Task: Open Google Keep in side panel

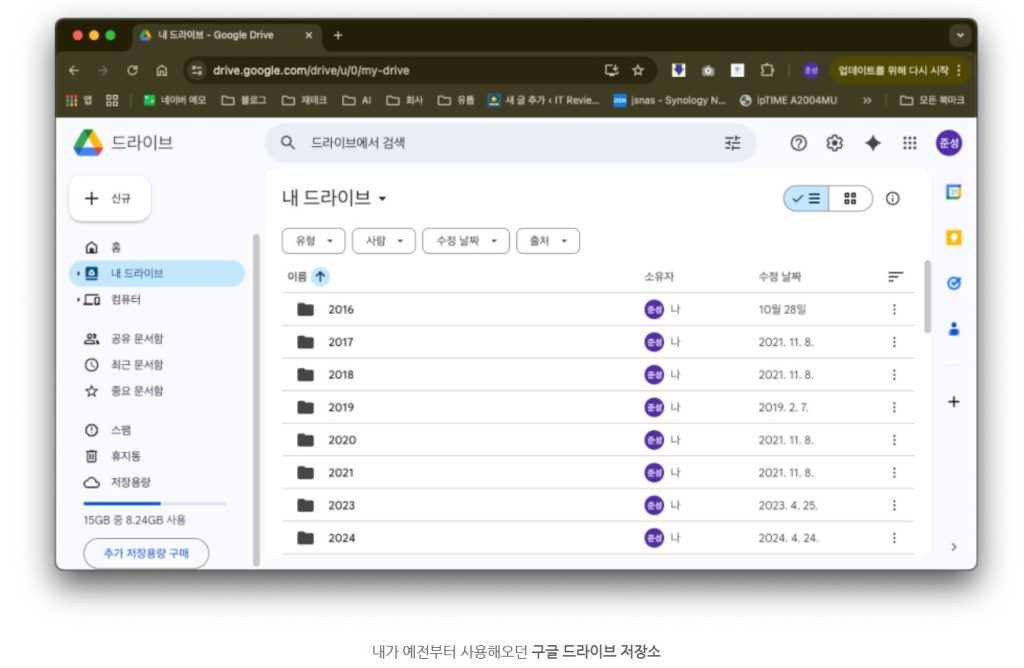Action: [953, 238]
